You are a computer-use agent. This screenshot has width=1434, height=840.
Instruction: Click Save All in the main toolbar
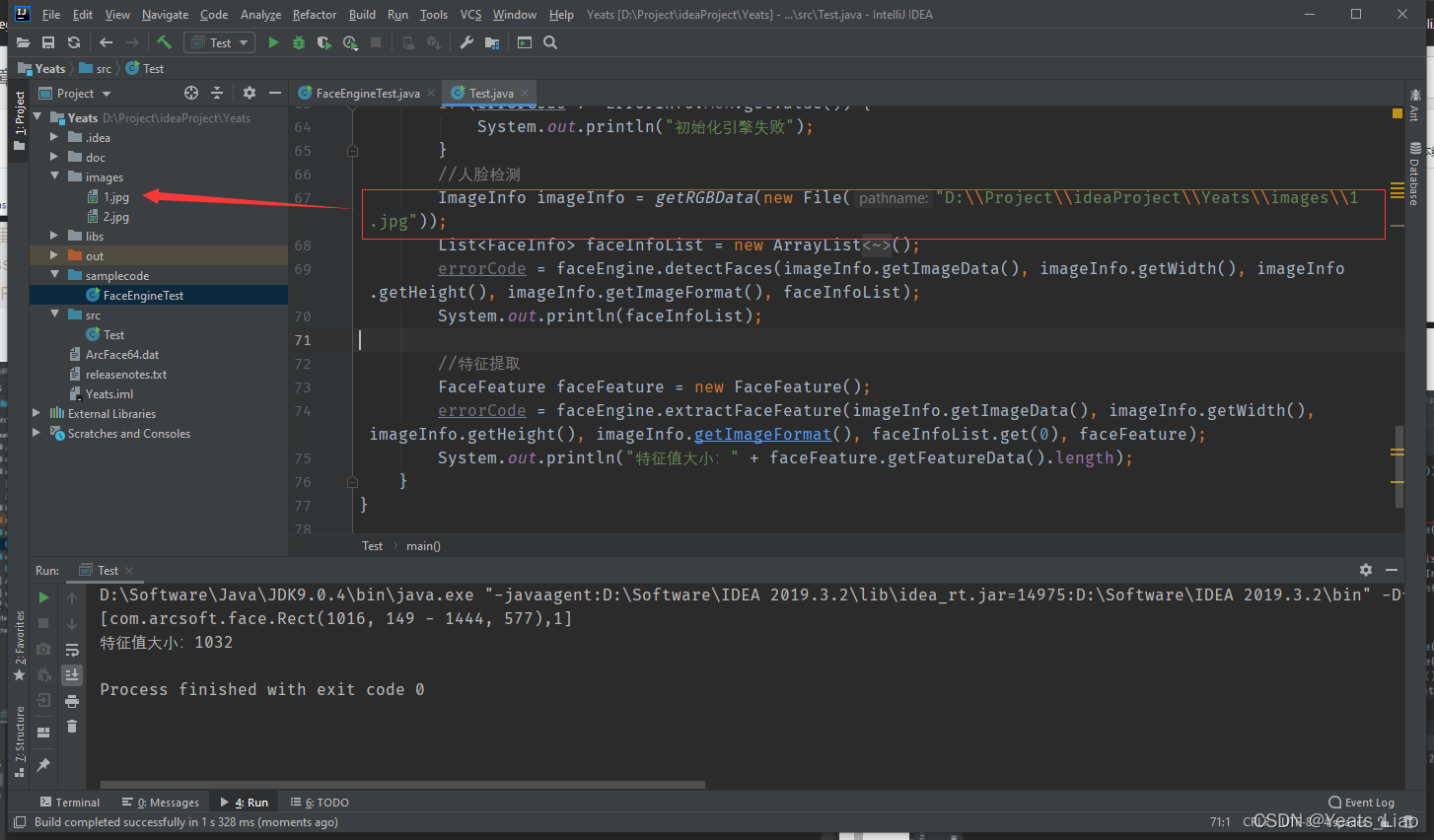48,42
